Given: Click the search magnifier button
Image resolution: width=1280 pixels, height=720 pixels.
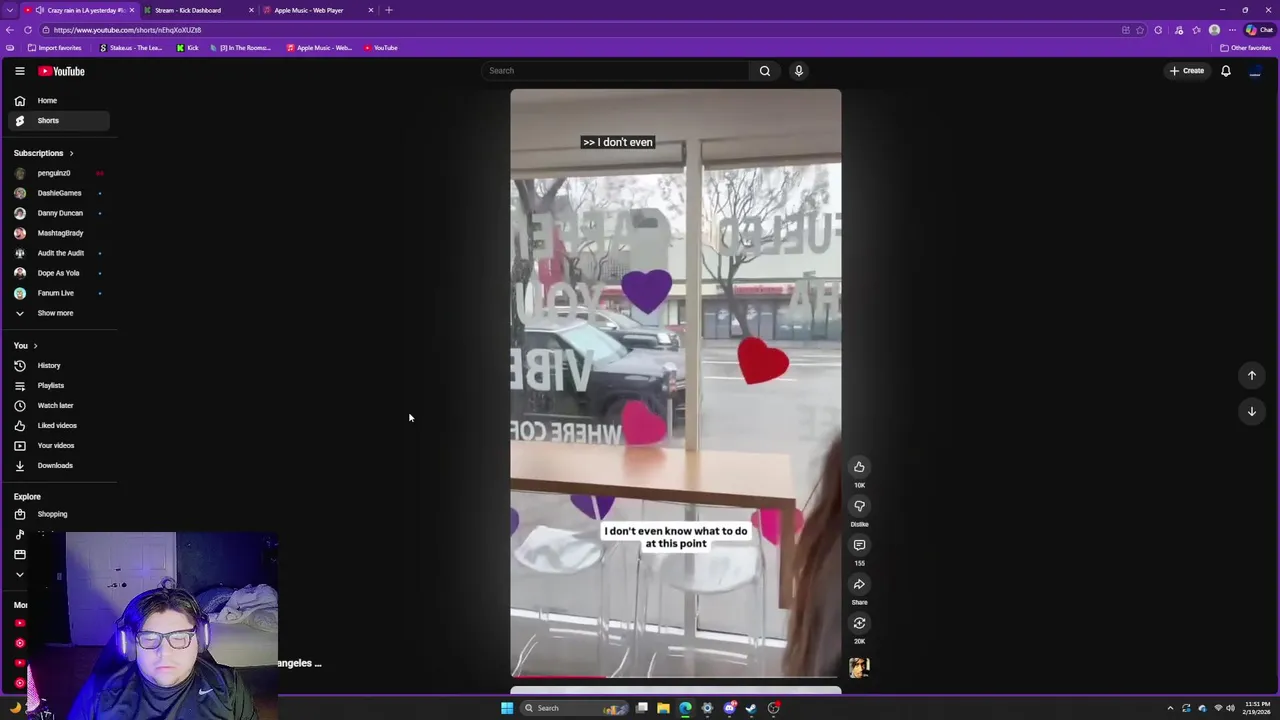Looking at the screenshot, I should [x=765, y=71].
